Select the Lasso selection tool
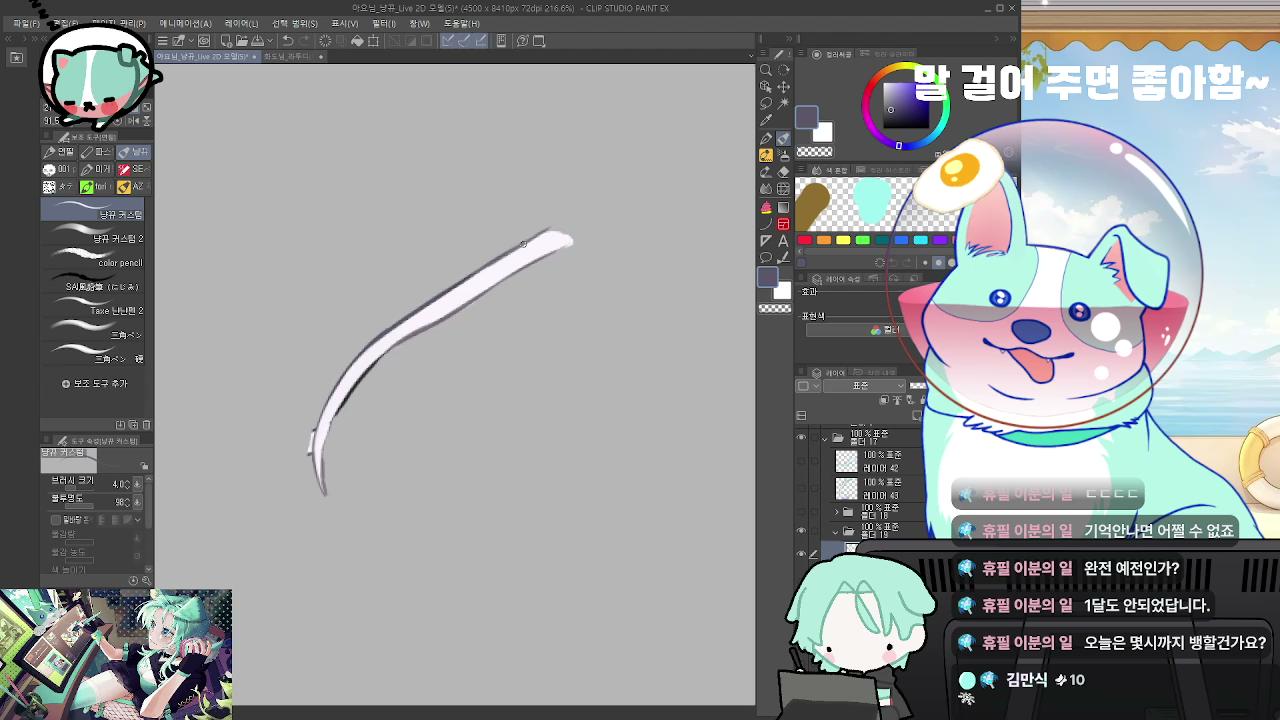 pos(766,104)
